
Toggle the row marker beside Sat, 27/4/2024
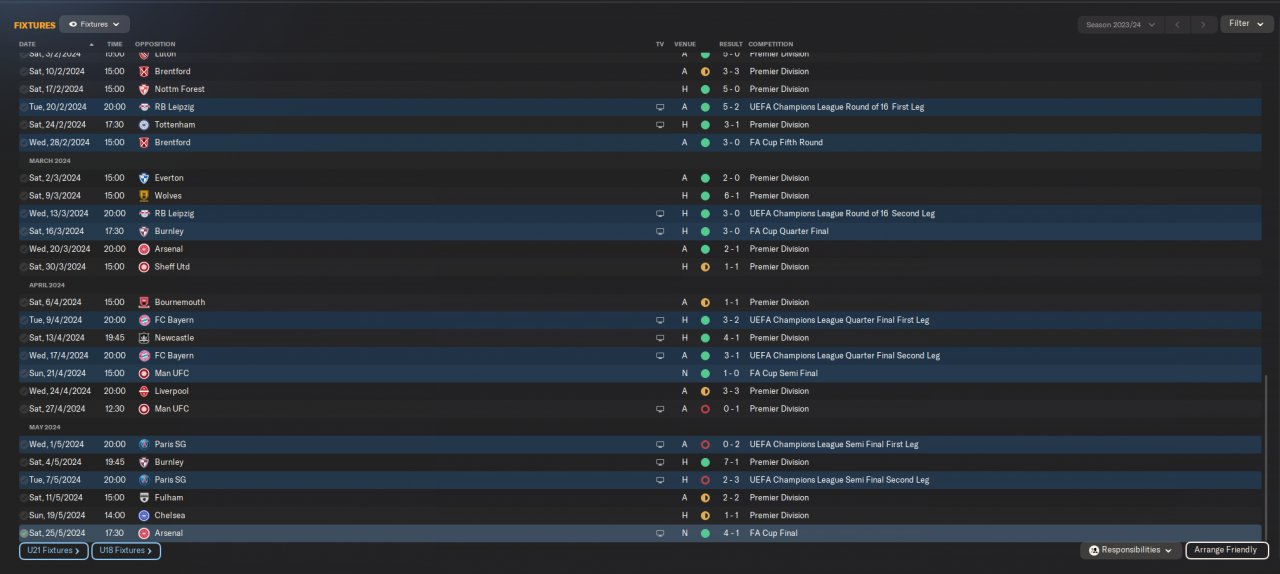[x=24, y=409]
